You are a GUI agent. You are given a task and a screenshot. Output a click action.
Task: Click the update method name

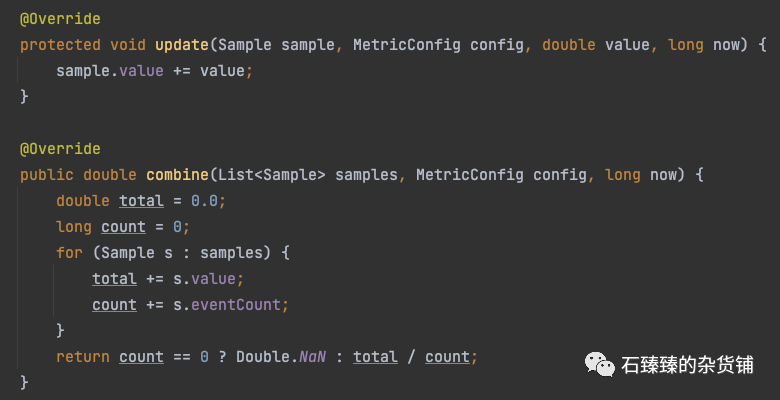(182, 45)
